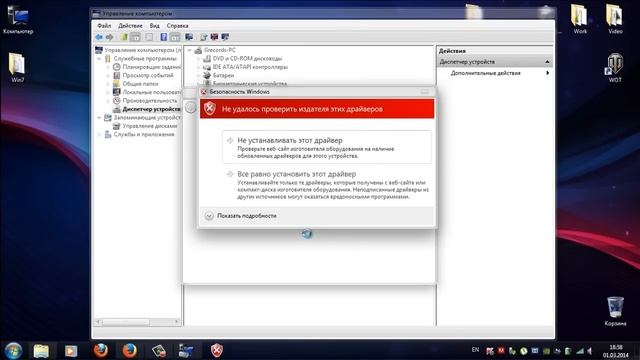The height and width of the screenshot is (360, 640).
Task: Open Windows Explorer from the taskbar
Action: click(41, 351)
